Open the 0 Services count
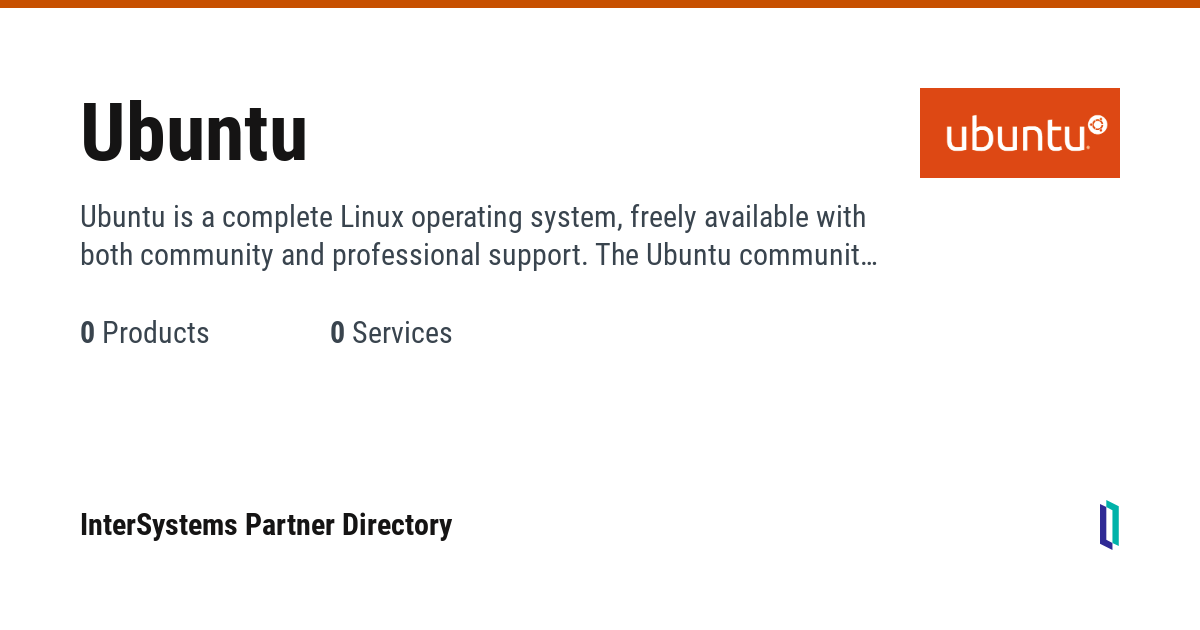The height and width of the screenshot is (630, 1200). 391,333
